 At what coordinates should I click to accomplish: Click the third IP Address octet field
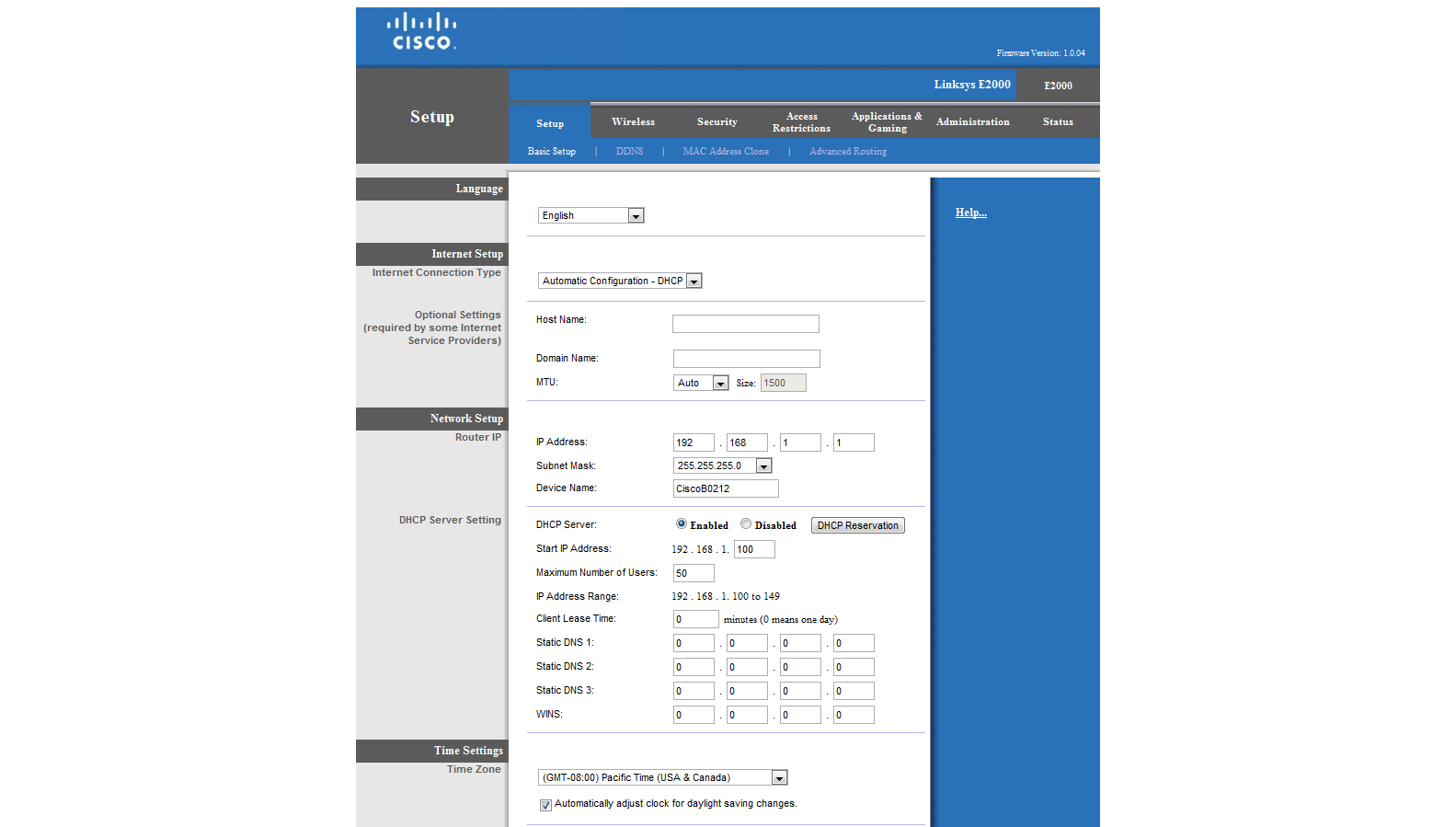(x=800, y=442)
